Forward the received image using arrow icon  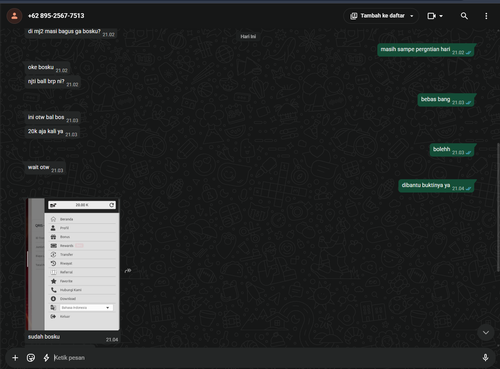128,271
